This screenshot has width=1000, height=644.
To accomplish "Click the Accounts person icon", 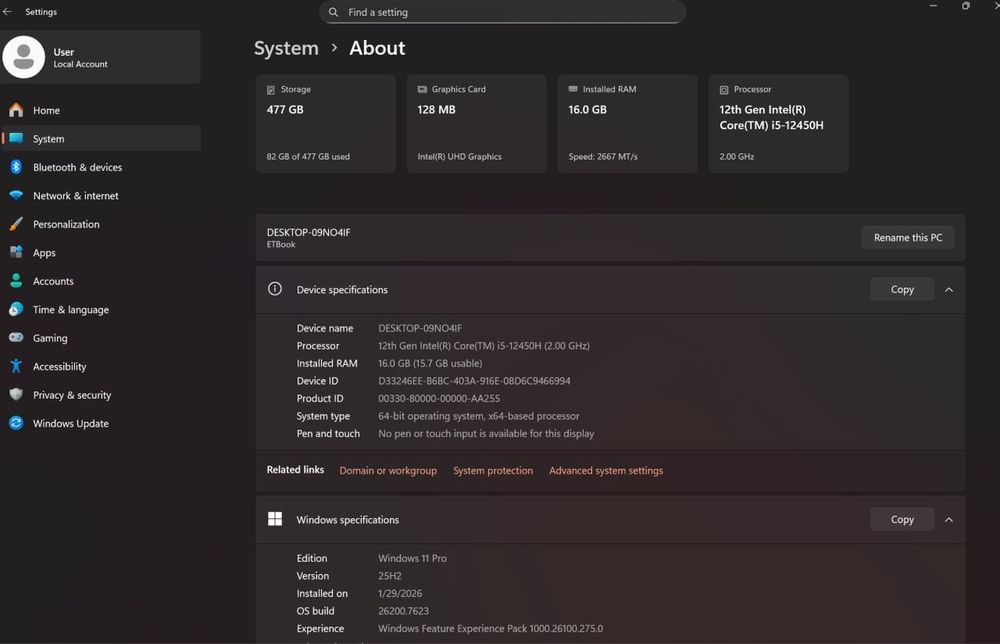I will pos(16,281).
